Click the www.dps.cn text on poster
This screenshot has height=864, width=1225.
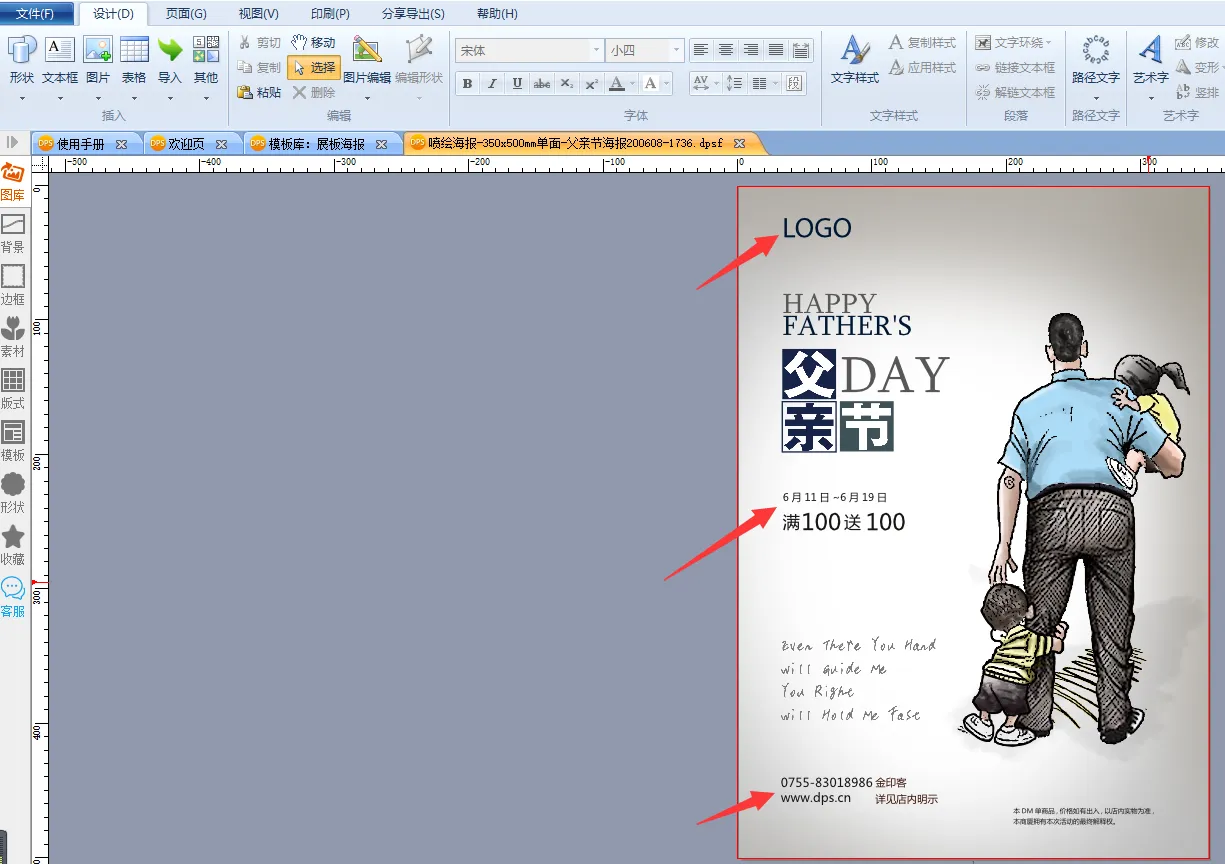pos(815,798)
